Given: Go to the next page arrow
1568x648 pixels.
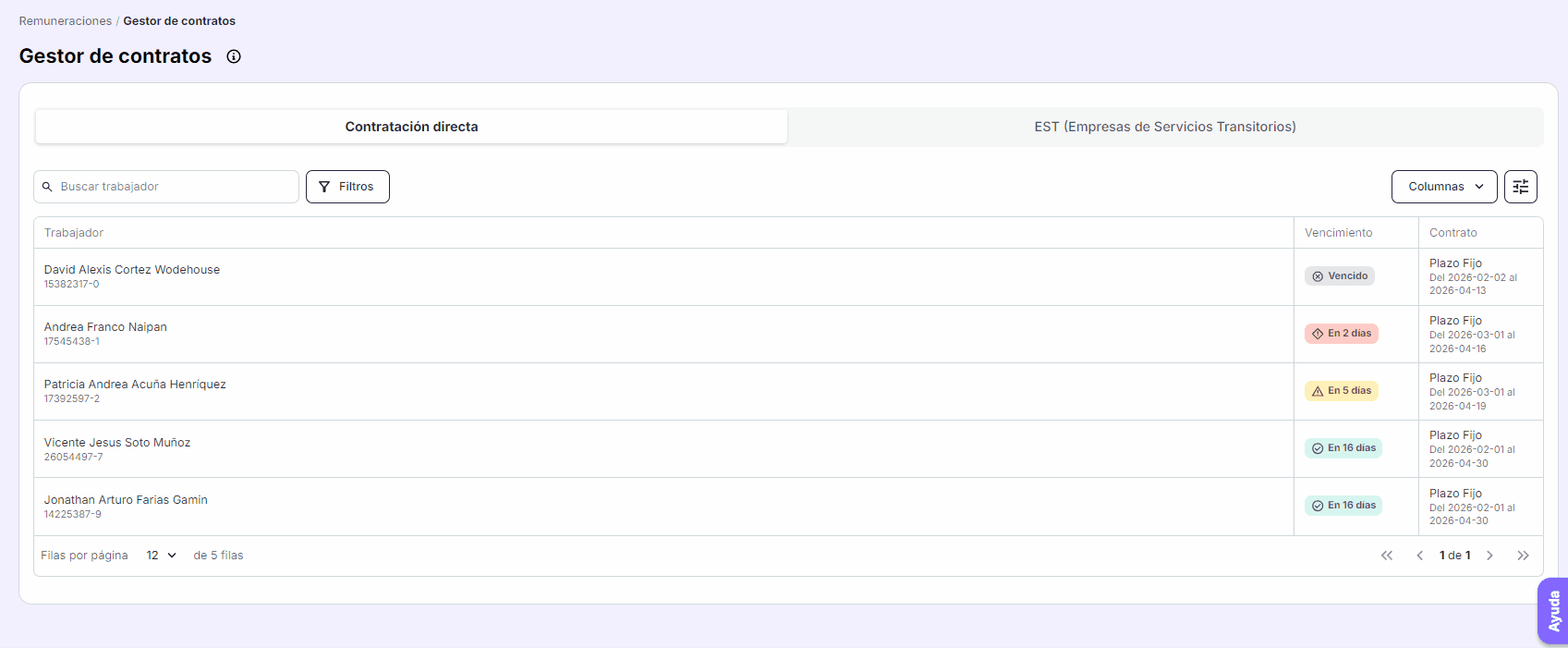Looking at the screenshot, I should click(1489, 556).
